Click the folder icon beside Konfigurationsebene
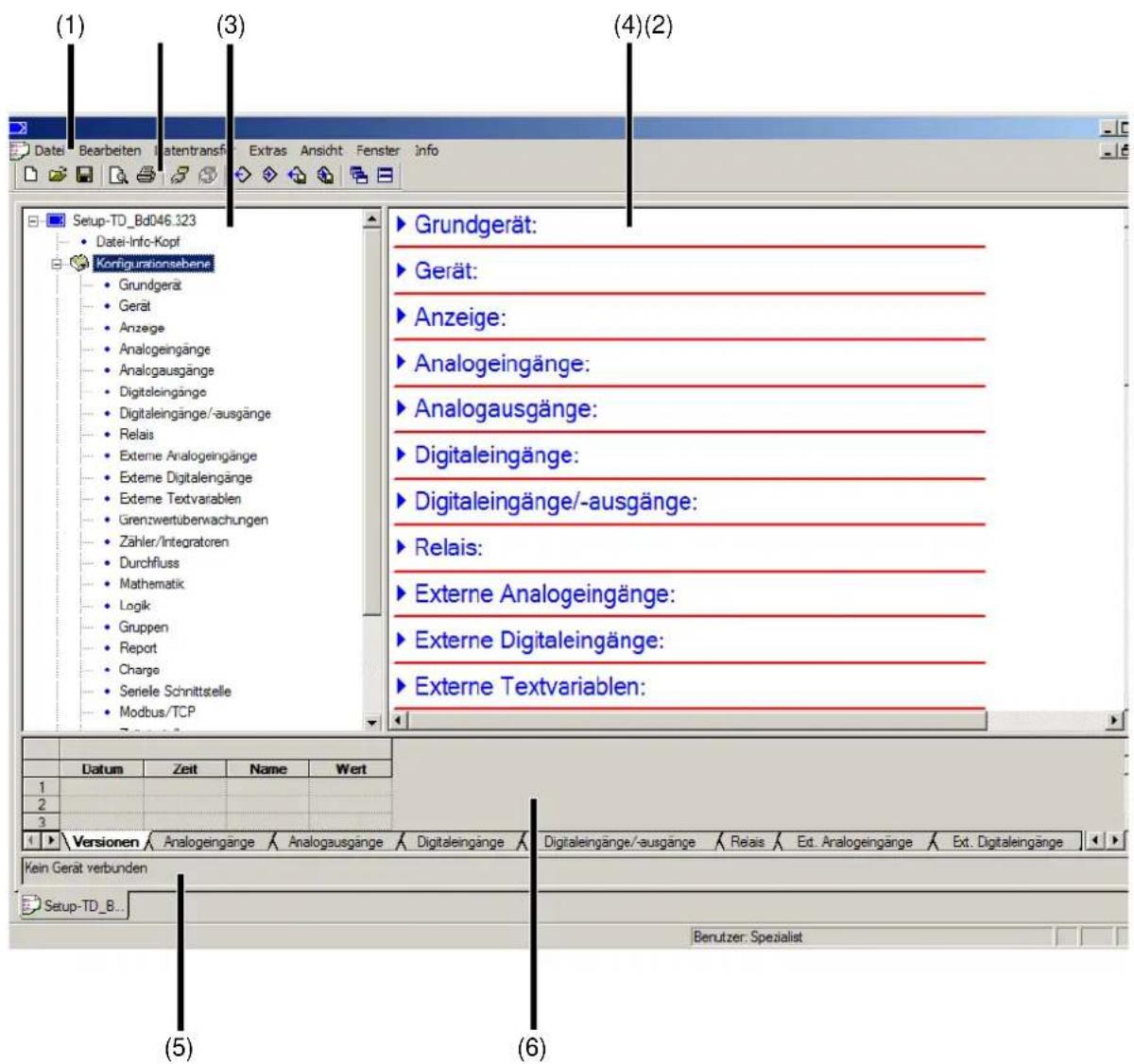The width and height of the screenshot is (1134, 1064). pos(80,264)
